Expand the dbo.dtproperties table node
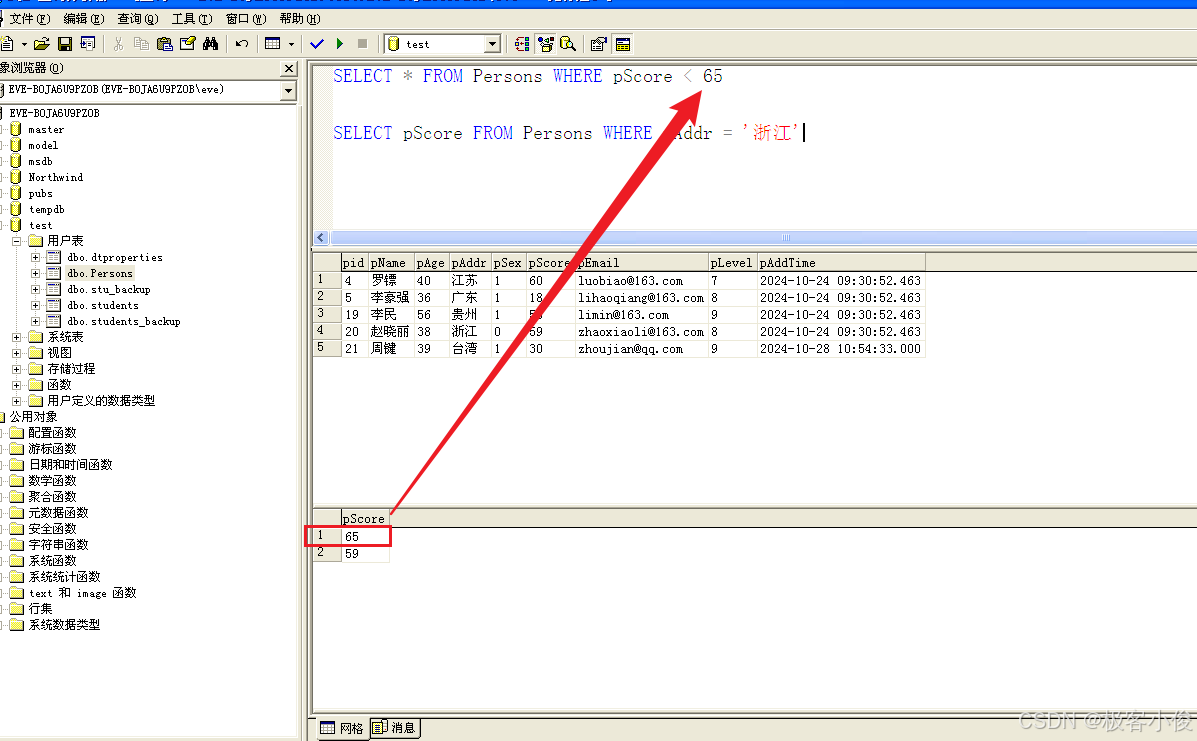The width and height of the screenshot is (1197, 741). point(35,257)
